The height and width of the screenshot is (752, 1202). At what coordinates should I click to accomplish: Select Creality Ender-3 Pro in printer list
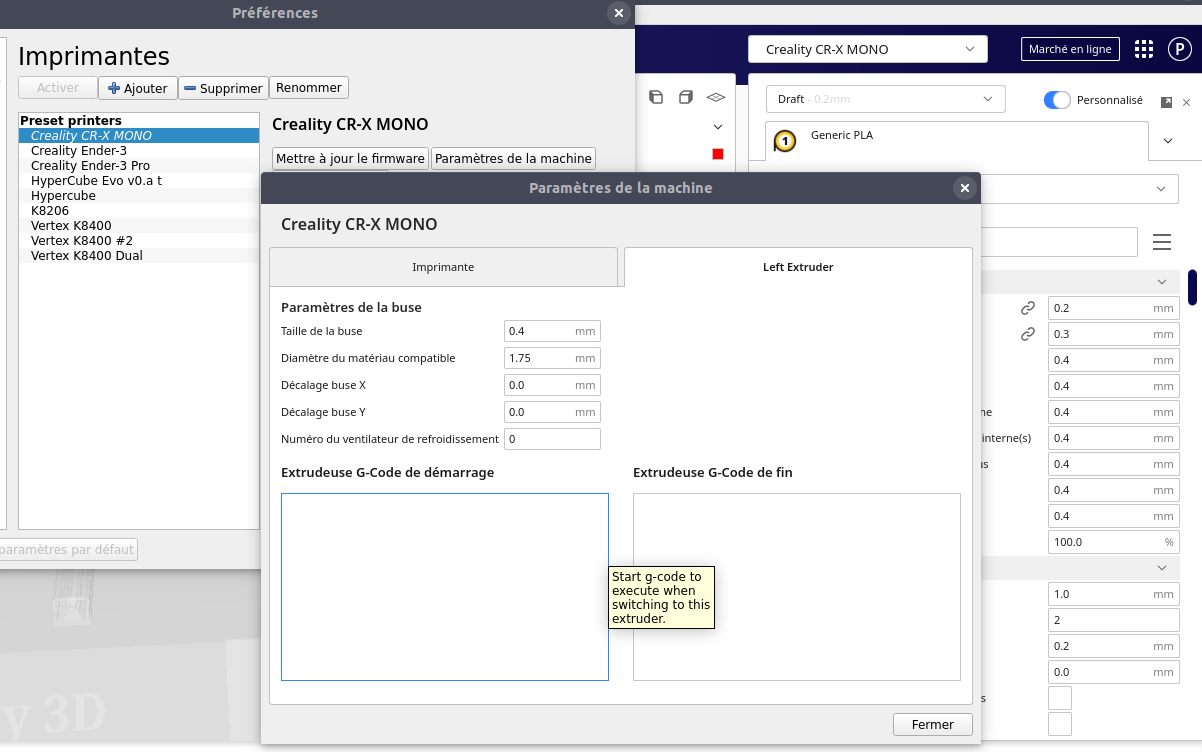coord(139,165)
